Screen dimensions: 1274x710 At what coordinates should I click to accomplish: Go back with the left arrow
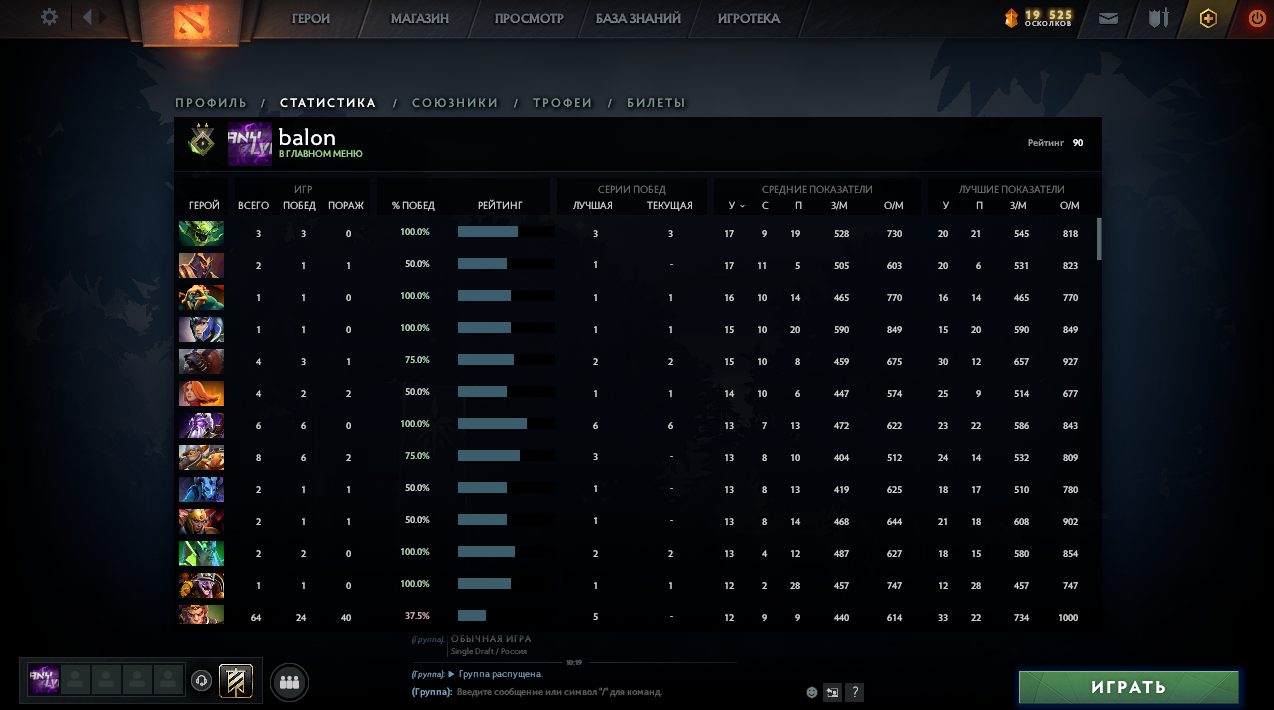point(87,17)
